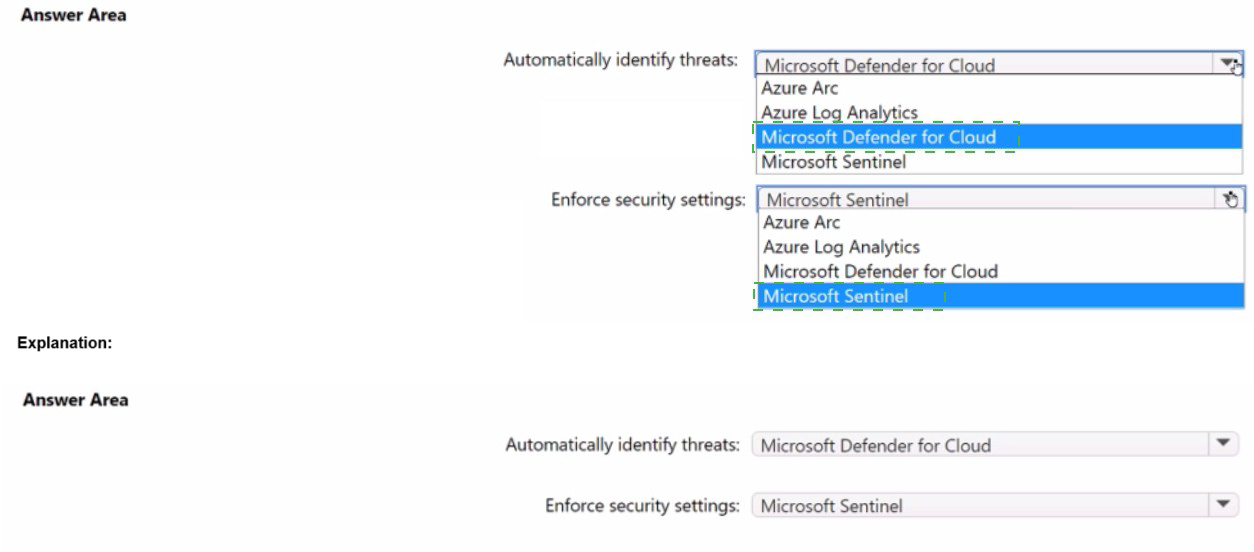Choose highlighted Microsoft Sentinel enforce security option
Viewport: 1254px width, 552px height.
tap(835, 296)
